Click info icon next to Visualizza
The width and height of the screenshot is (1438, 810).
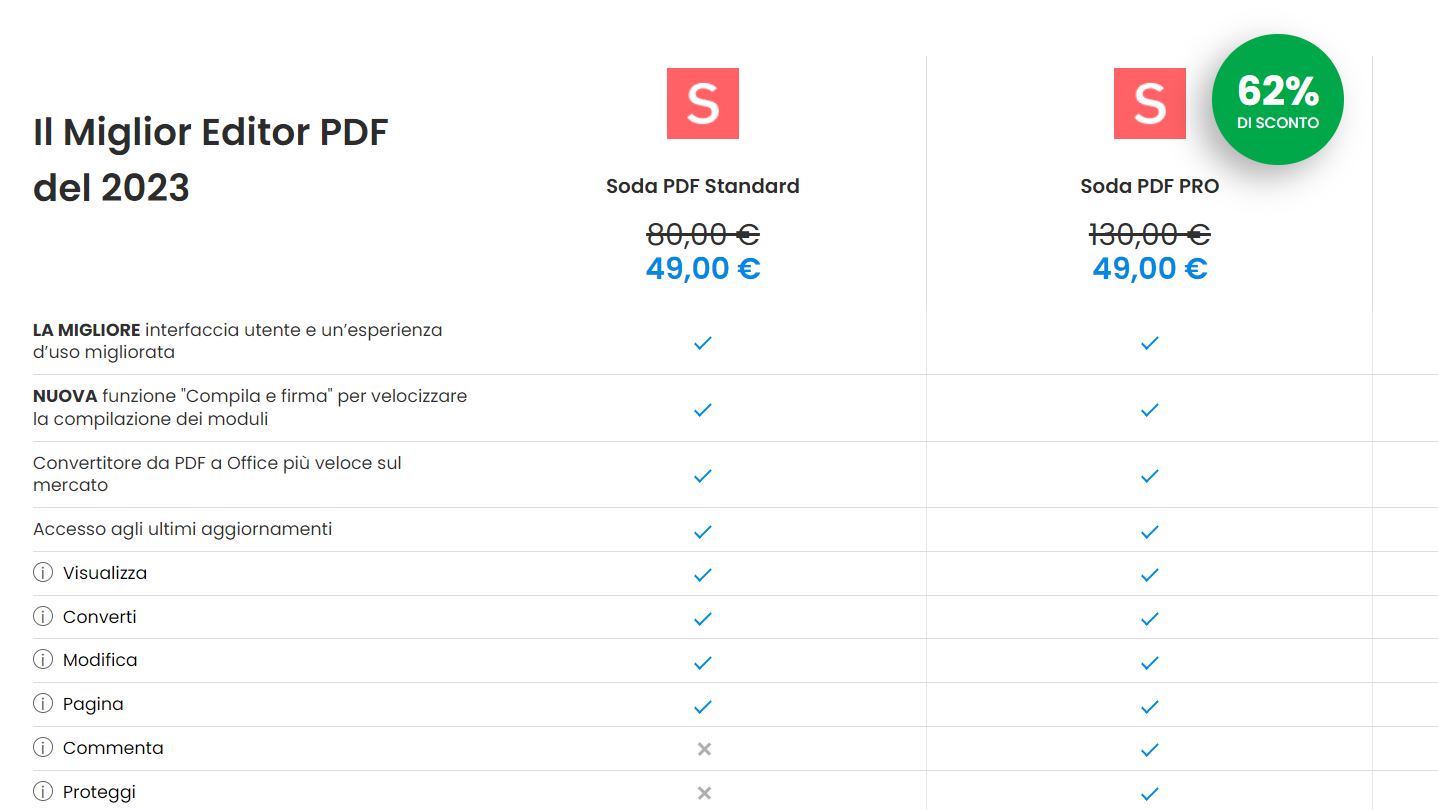click(x=43, y=573)
